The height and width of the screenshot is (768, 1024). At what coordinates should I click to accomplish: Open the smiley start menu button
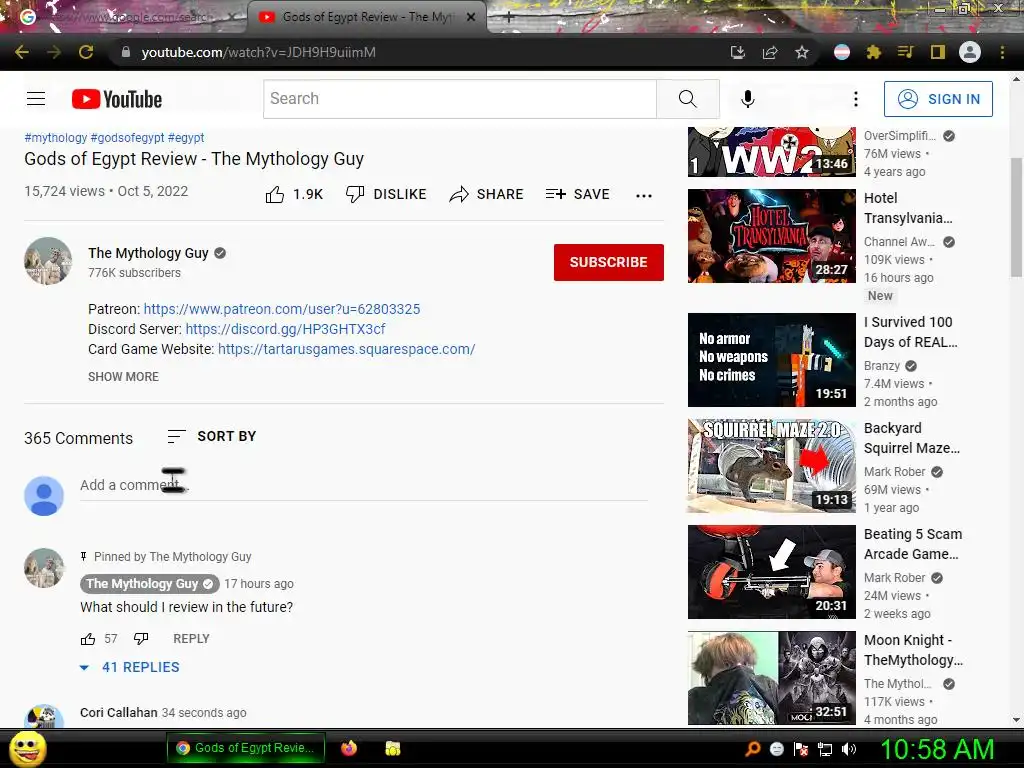27,748
